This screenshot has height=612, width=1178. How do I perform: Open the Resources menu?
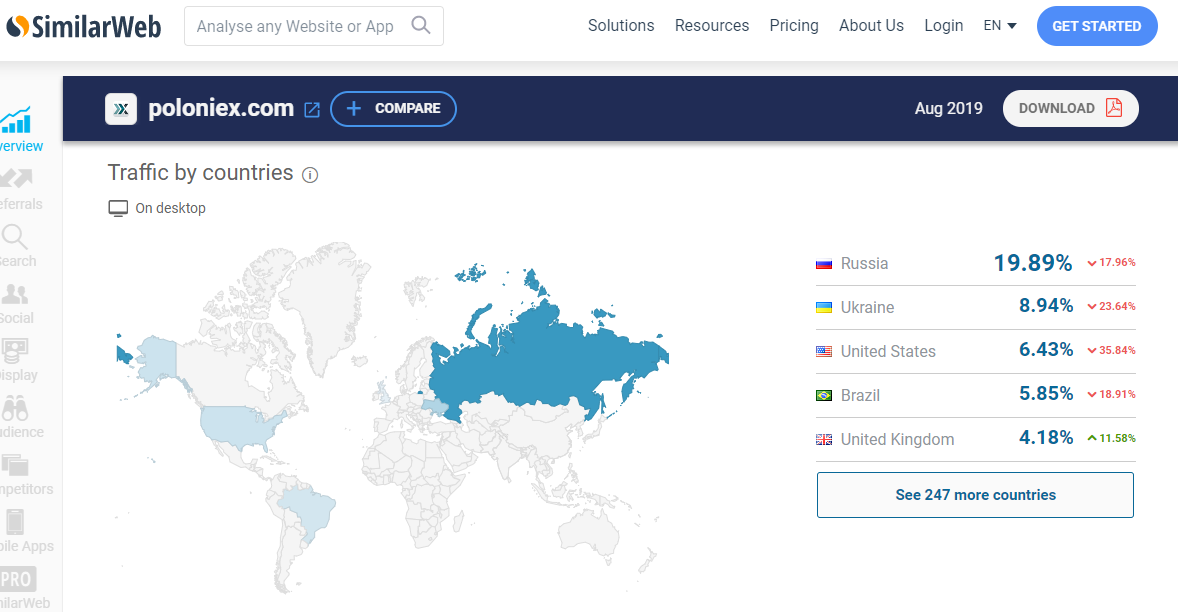[711, 26]
